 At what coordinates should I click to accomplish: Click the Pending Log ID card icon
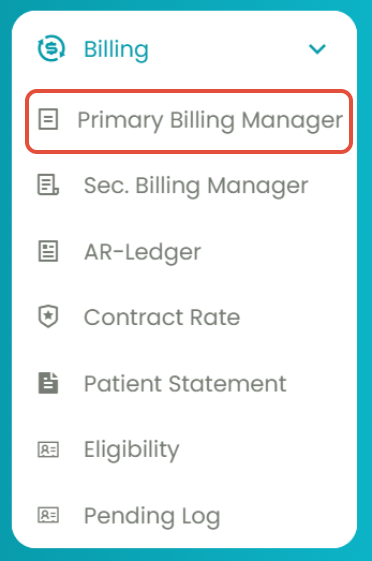pos(48,515)
